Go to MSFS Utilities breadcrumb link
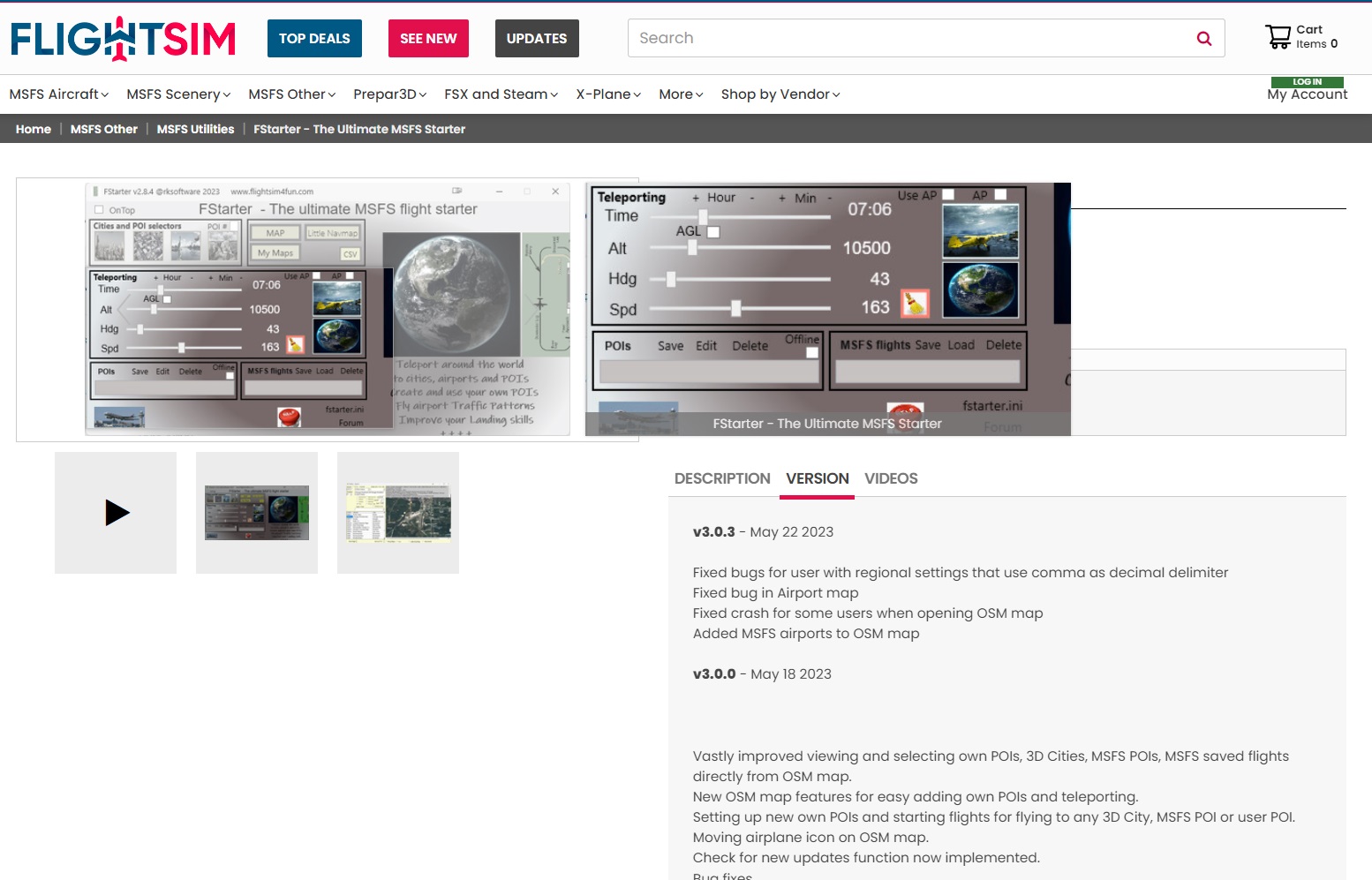Image resolution: width=1372 pixels, height=880 pixels. tap(195, 129)
